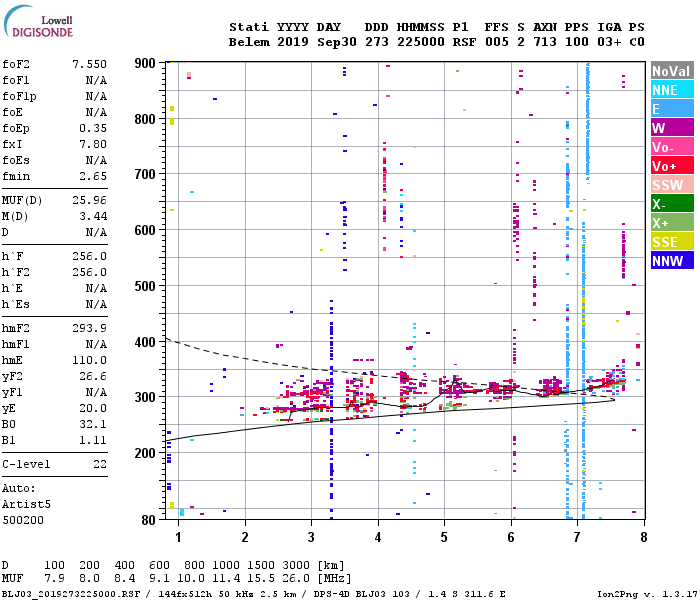700x600 pixels.
Task: Click the B0 value 32.1
Action: [x=93, y=425]
